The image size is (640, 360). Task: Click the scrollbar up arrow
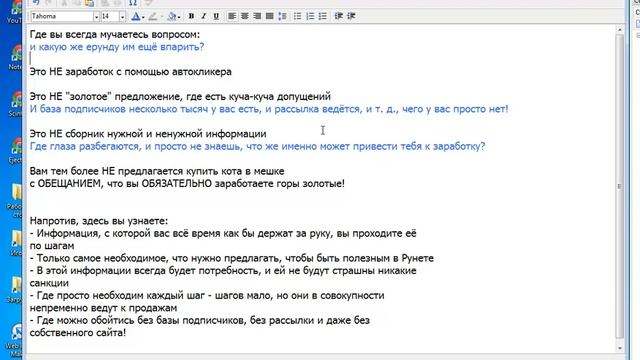pos(620,30)
